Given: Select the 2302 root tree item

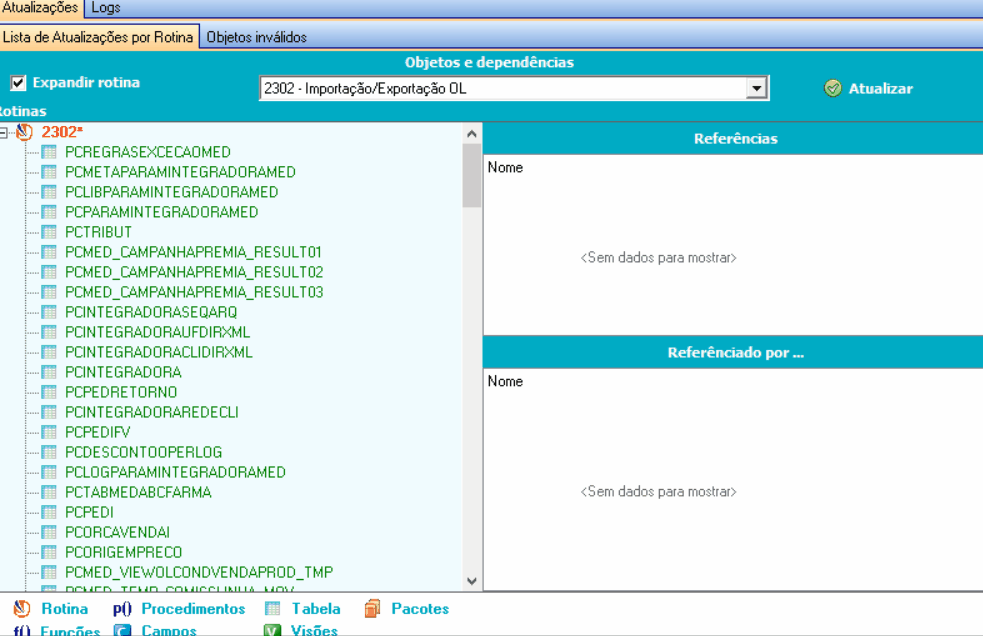Looking at the screenshot, I should [61, 132].
